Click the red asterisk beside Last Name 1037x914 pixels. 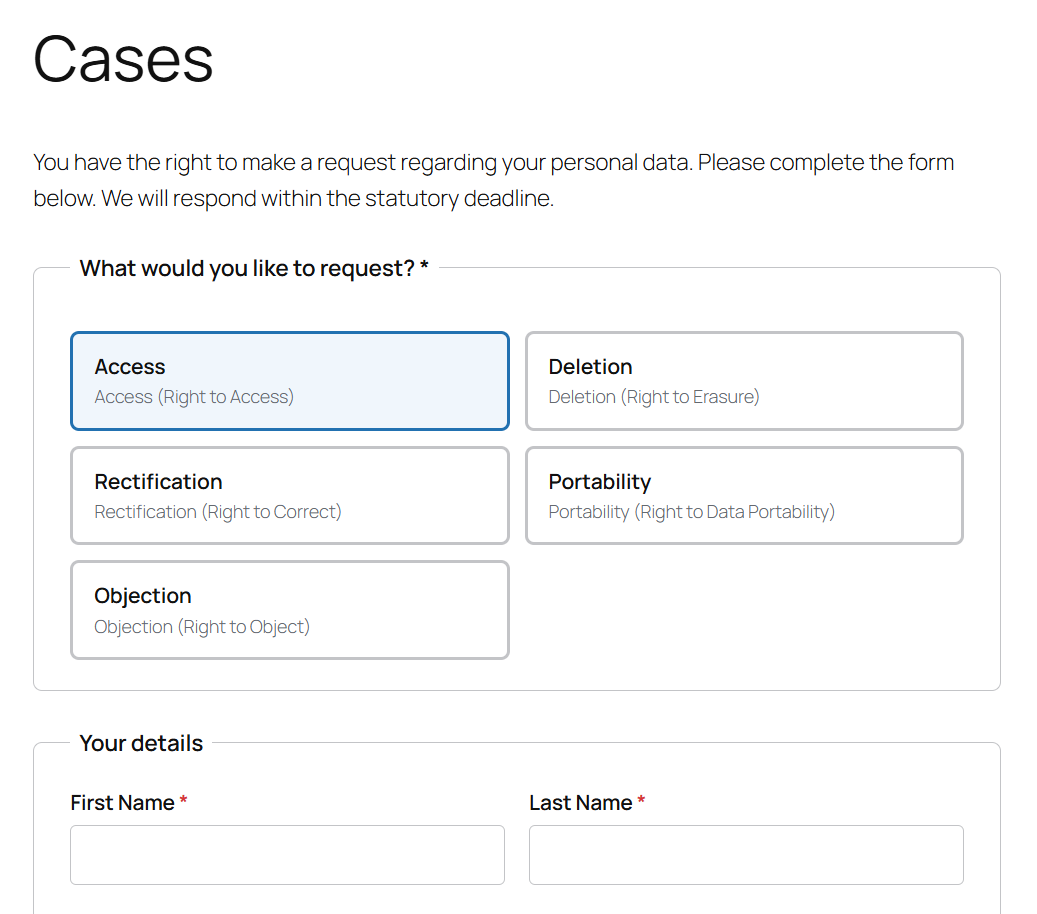click(x=641, y=802)
